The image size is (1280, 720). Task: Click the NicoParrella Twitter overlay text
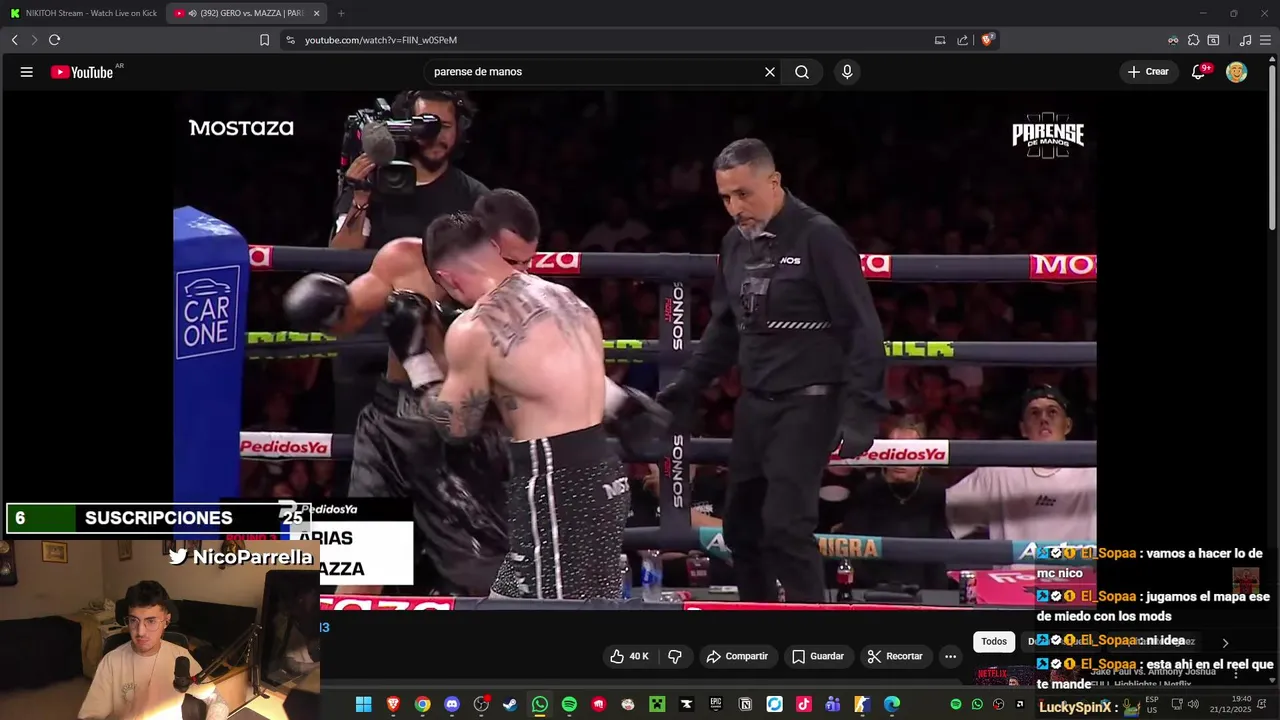[241, 557]
